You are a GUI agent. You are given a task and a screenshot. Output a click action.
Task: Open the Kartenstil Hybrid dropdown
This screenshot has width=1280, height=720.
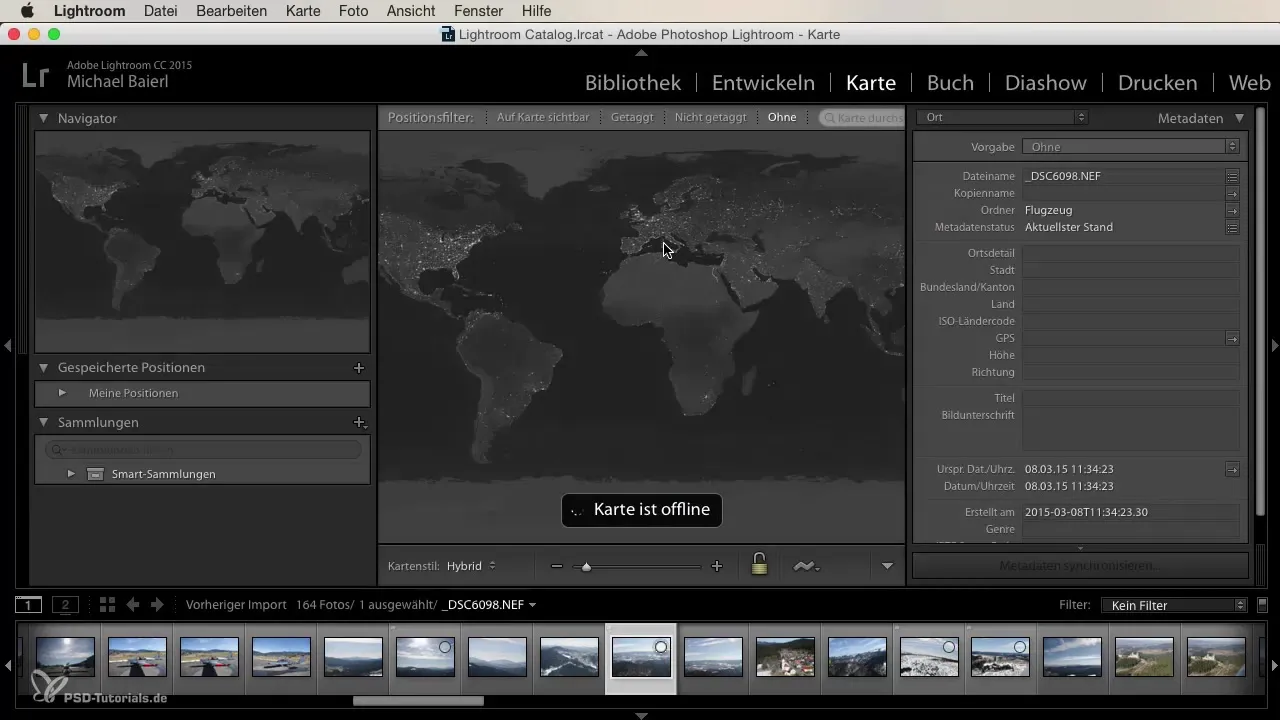point(471,566)
